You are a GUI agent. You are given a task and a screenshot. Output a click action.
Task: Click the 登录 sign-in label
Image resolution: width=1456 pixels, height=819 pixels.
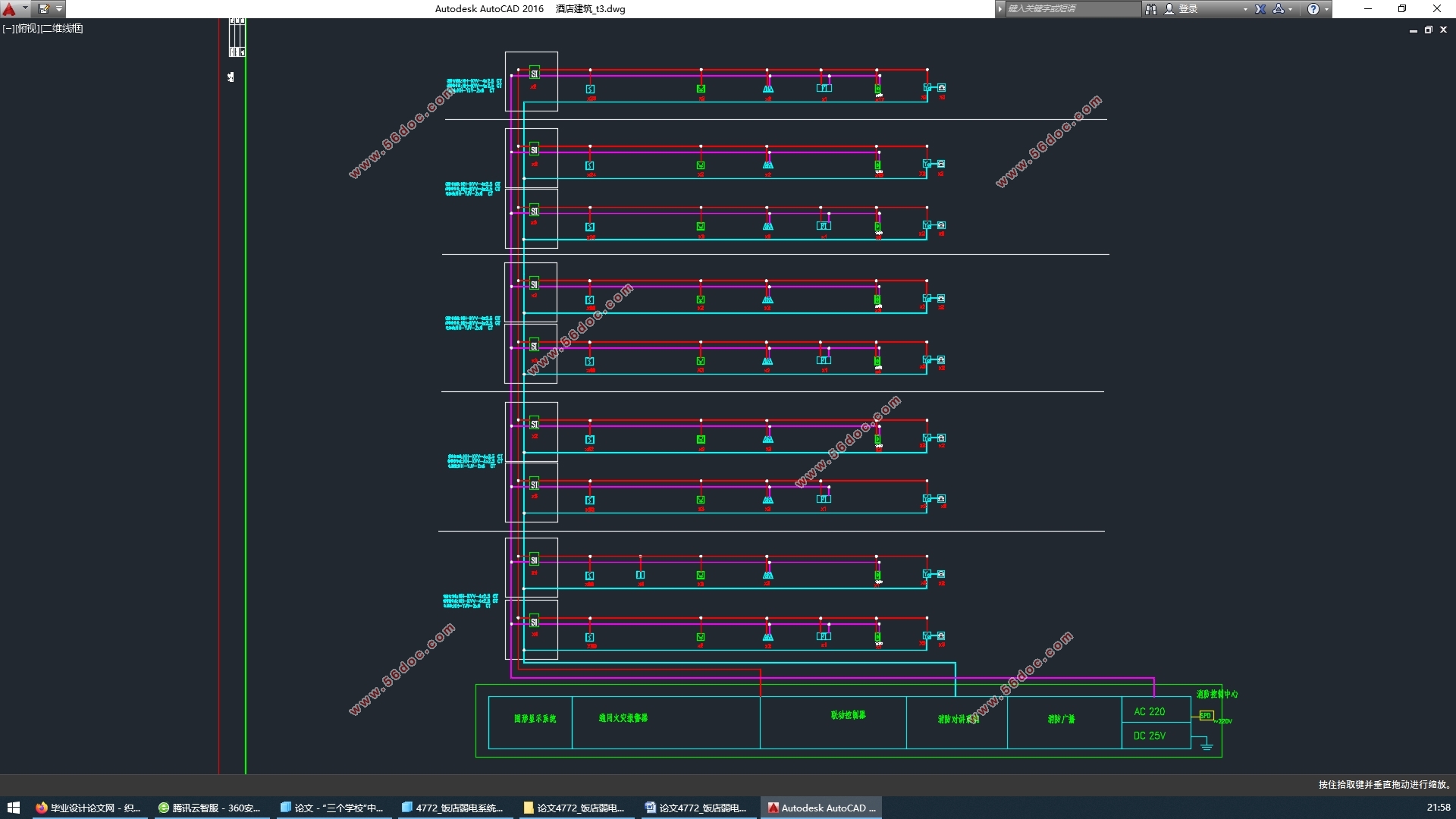1188,9
